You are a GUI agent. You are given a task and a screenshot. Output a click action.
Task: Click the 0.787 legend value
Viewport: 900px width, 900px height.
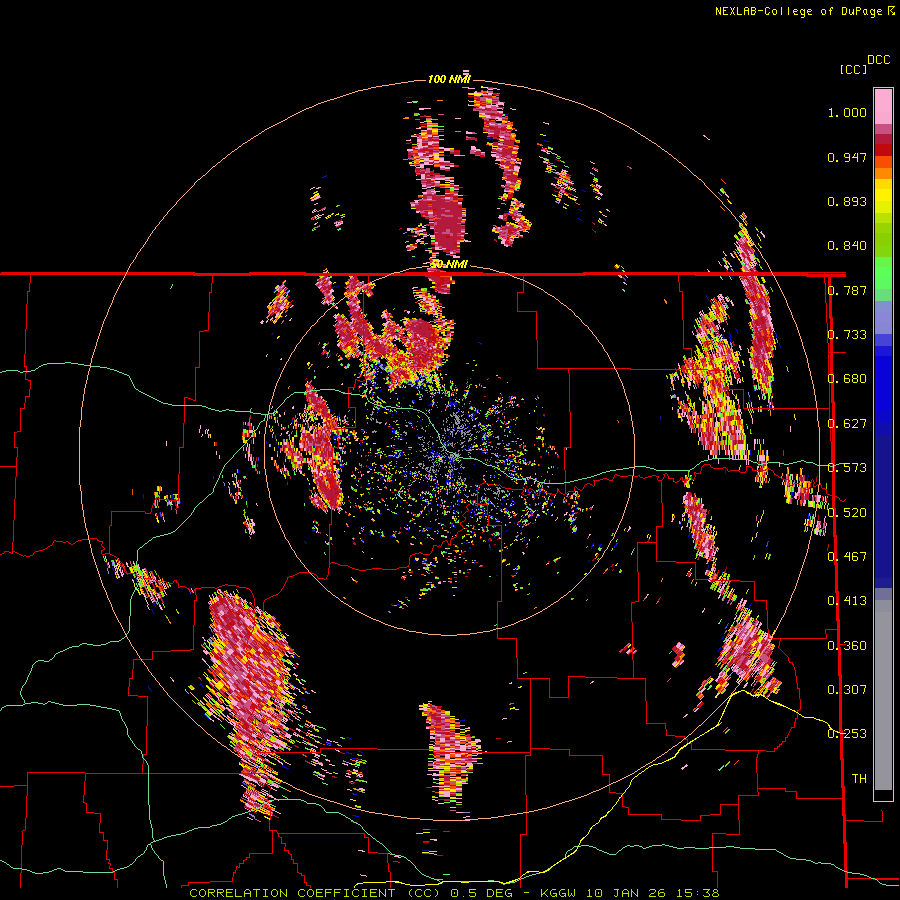(847, 290)
